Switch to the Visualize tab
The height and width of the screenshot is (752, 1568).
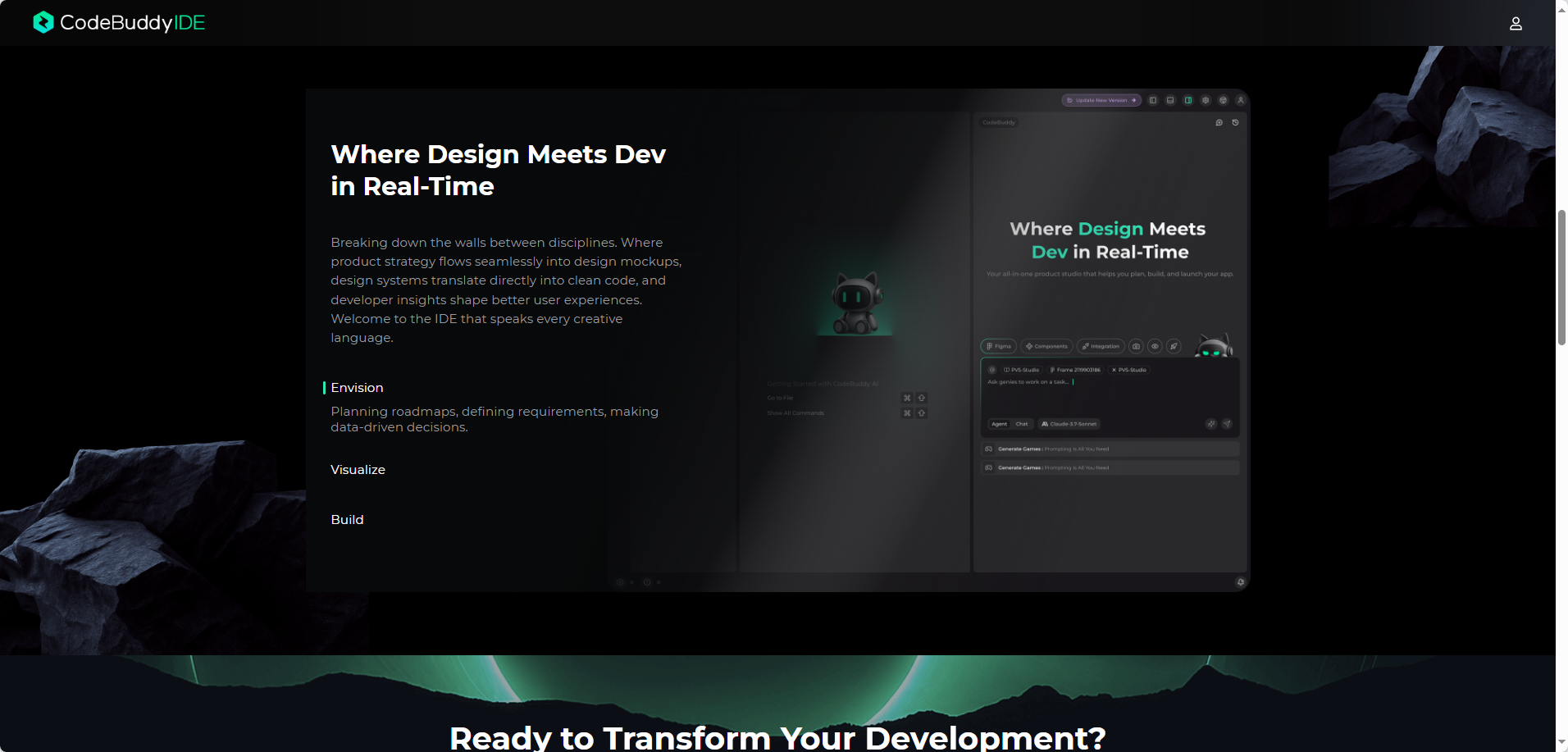click(x=358, y=470)
